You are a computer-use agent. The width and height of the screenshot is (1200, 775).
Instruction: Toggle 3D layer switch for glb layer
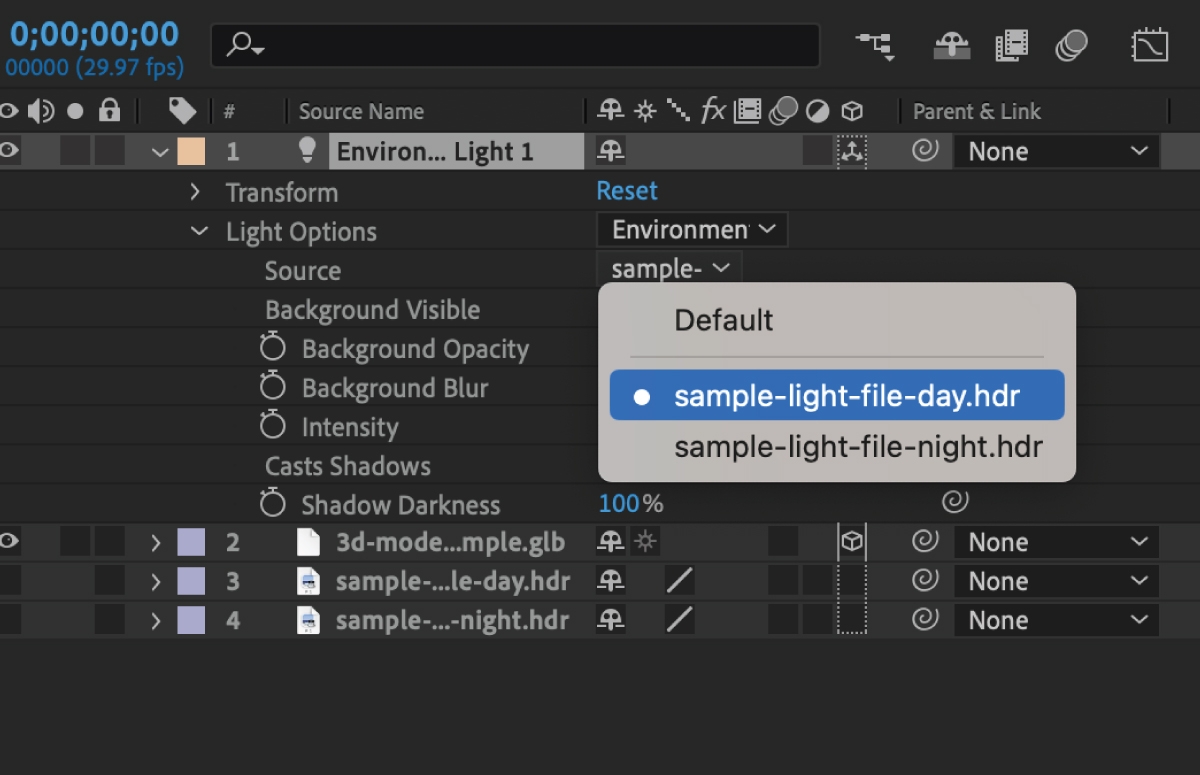[x=851, y=542]
